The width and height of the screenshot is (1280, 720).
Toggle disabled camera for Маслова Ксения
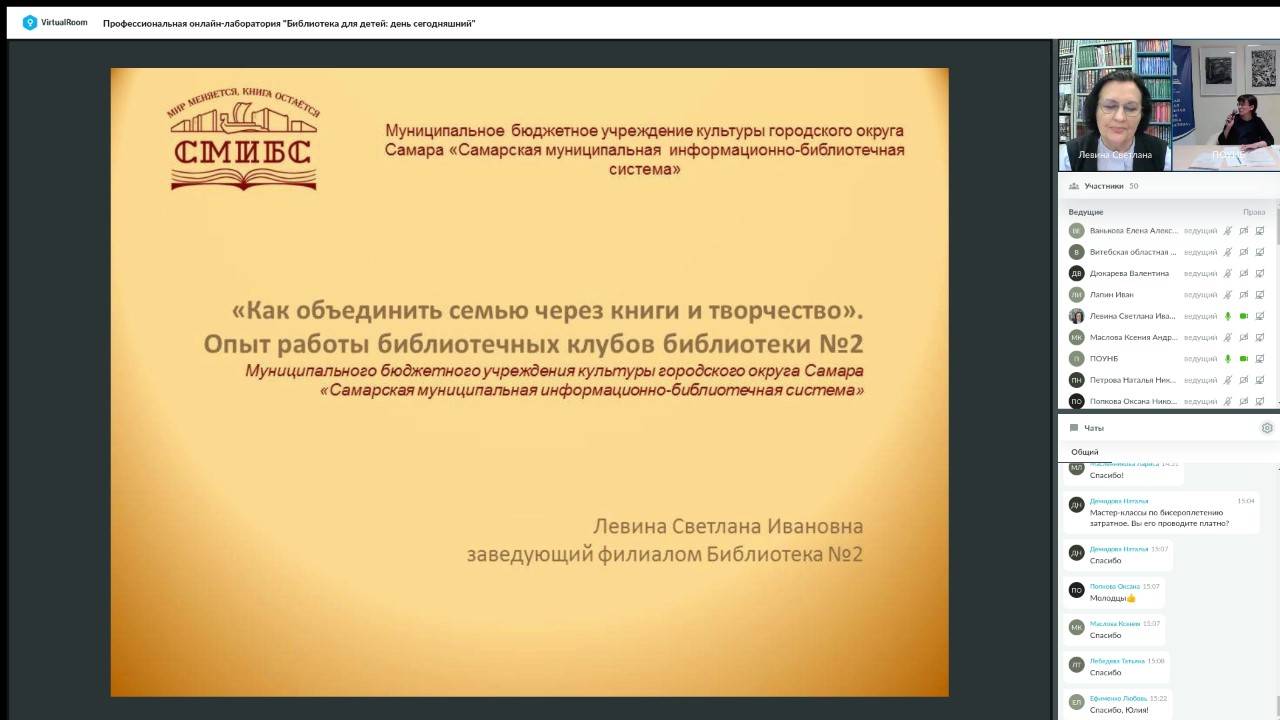(1244, 337)
